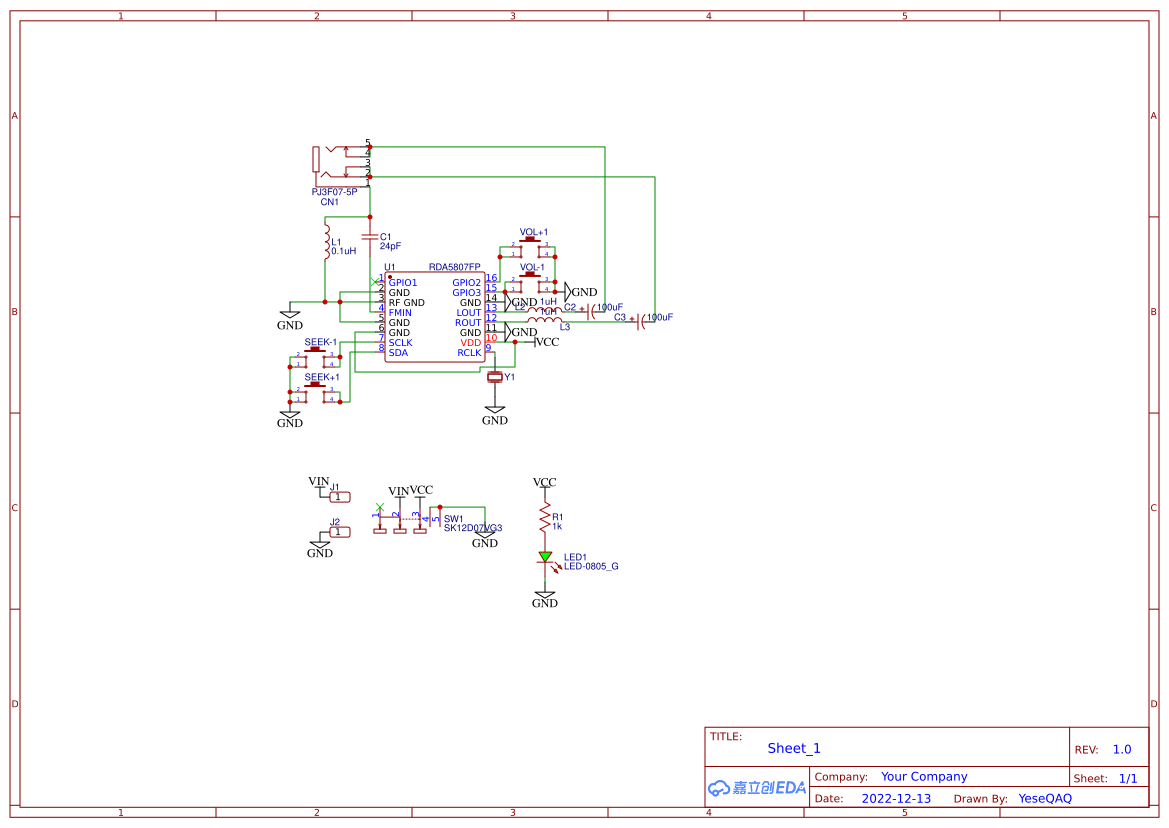
Task: Click the Sheet_1 title field
Action: [794, 748]
